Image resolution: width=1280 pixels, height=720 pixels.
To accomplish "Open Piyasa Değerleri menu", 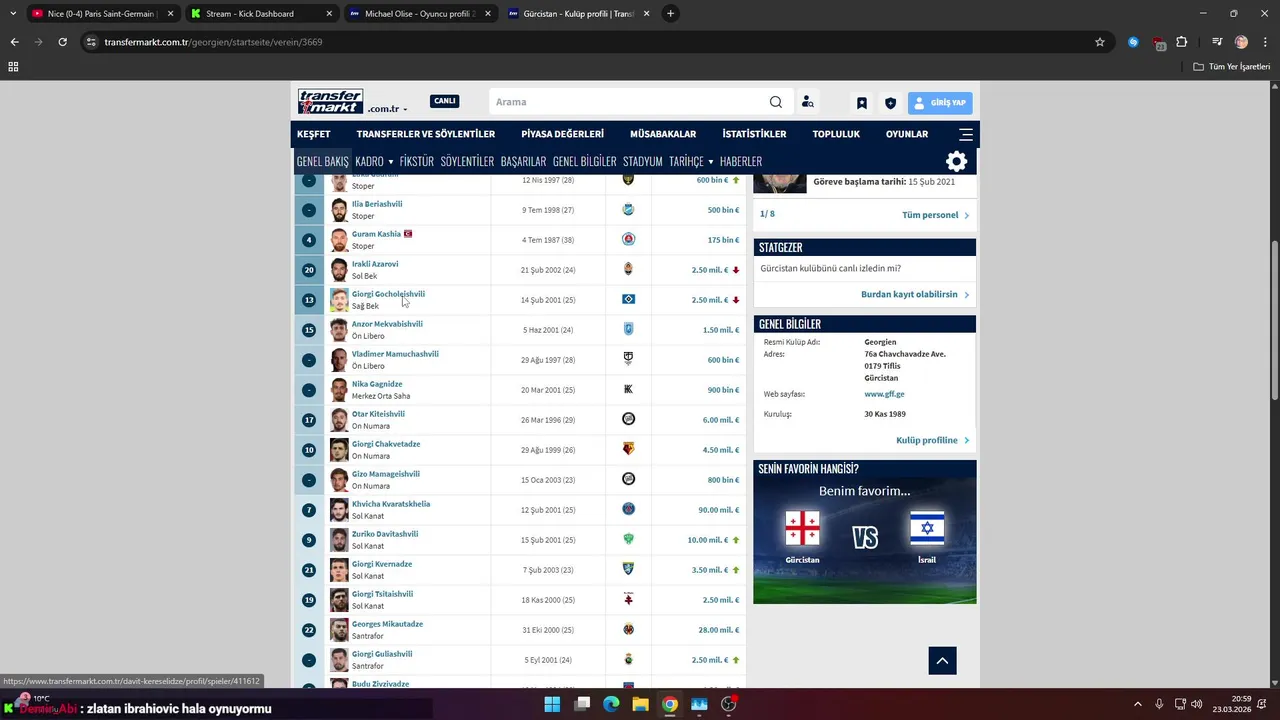I will tap(562, 134).
